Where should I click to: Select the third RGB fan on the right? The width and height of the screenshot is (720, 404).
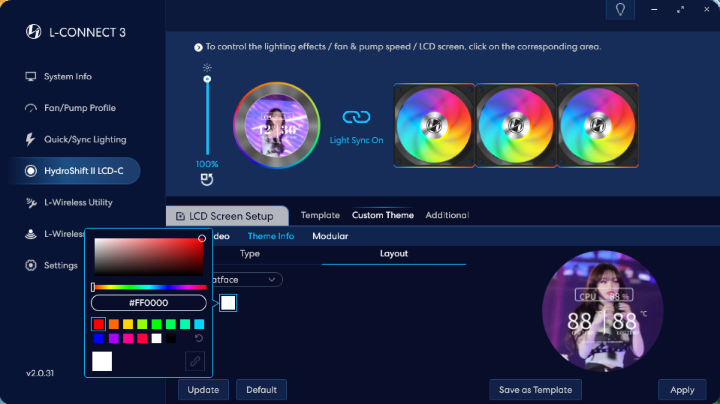(x=597, y=124)
